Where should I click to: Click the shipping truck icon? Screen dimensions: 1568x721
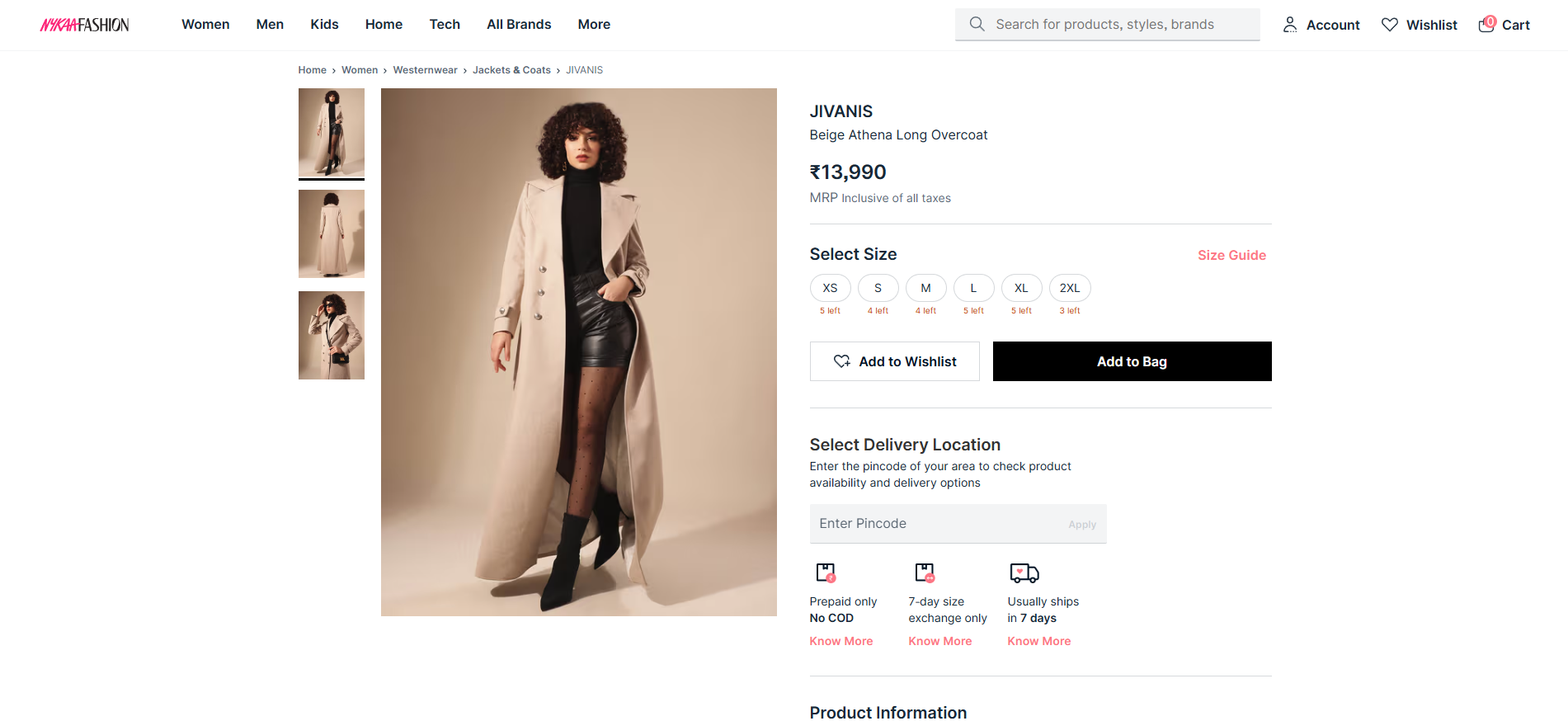pyautogui.click(x=1024, y=573)
